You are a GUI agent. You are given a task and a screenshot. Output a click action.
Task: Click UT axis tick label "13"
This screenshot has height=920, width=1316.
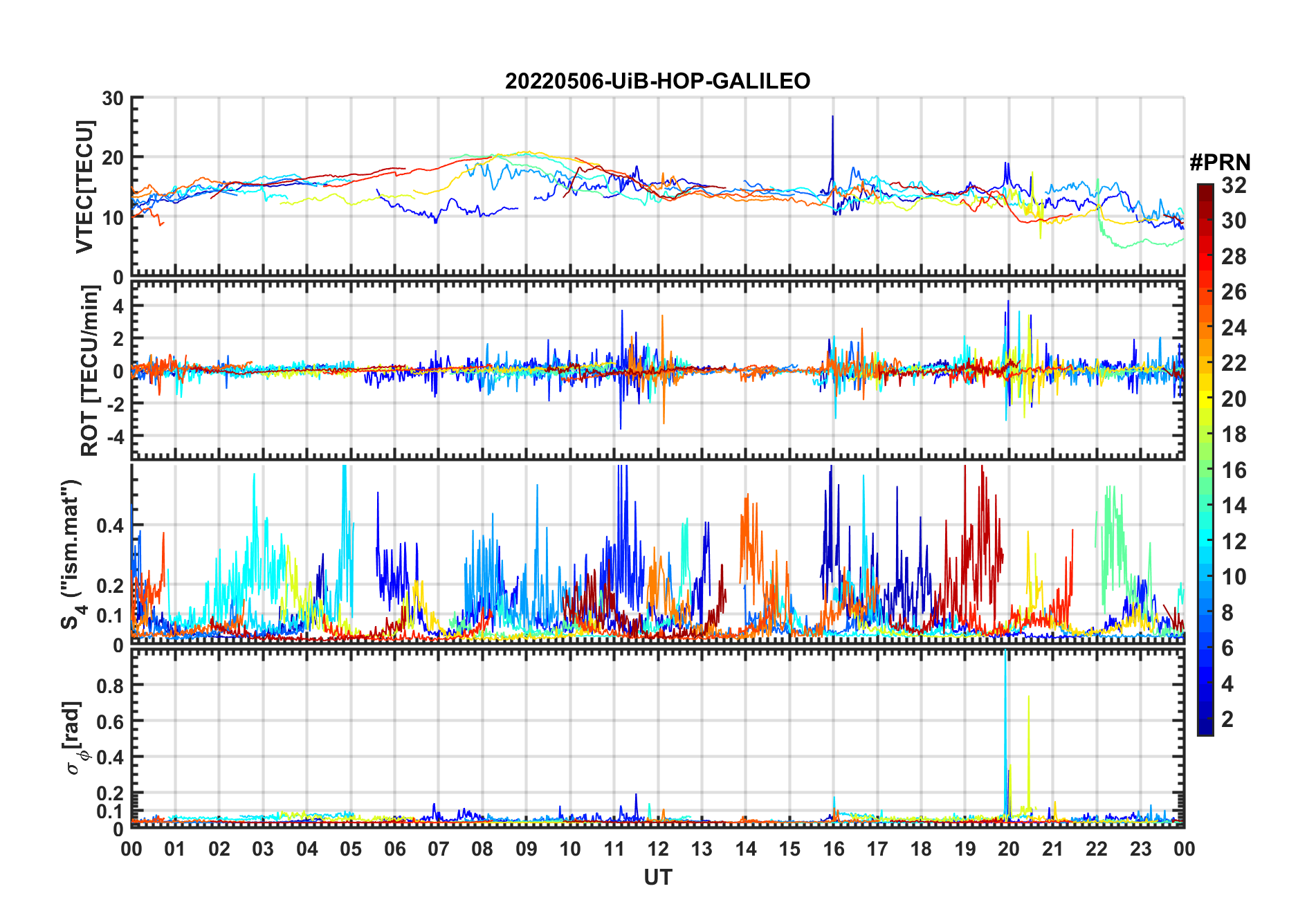(x=702, y=849)
